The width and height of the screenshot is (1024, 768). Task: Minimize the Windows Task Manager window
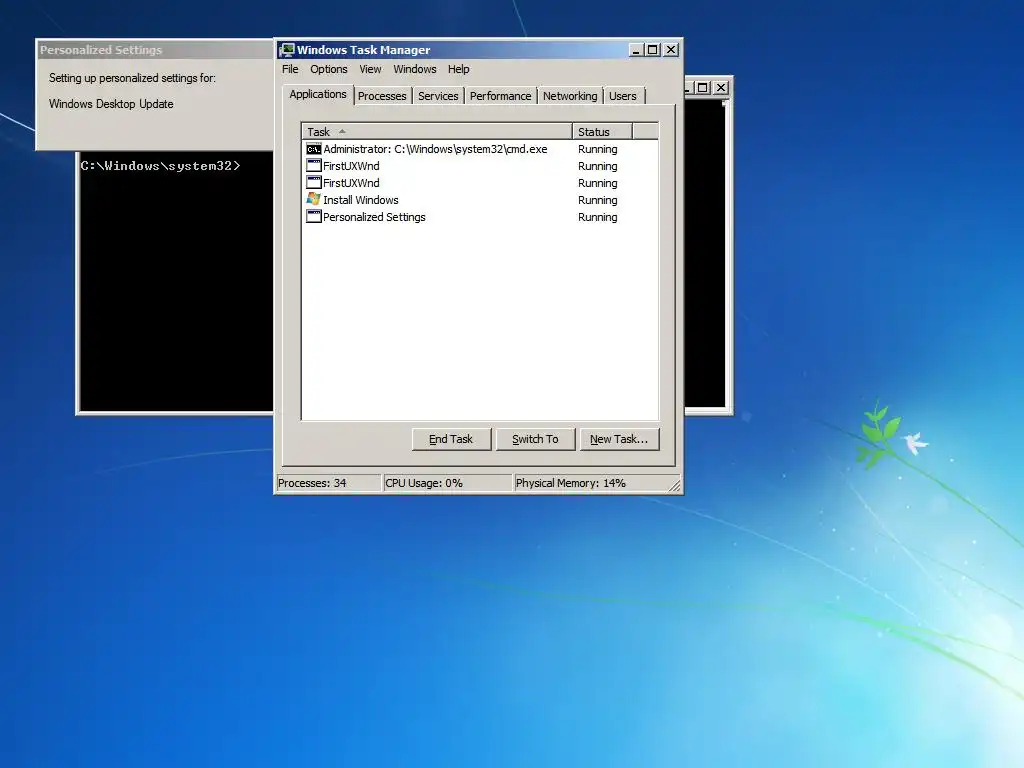click(635, 50)
